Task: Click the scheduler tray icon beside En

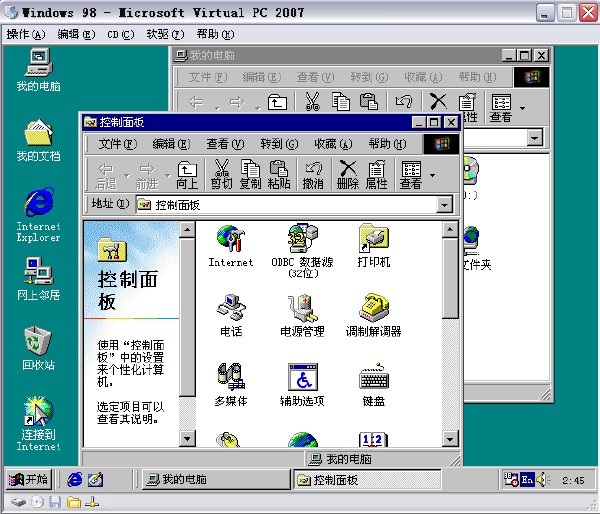Action: (511, 480)
